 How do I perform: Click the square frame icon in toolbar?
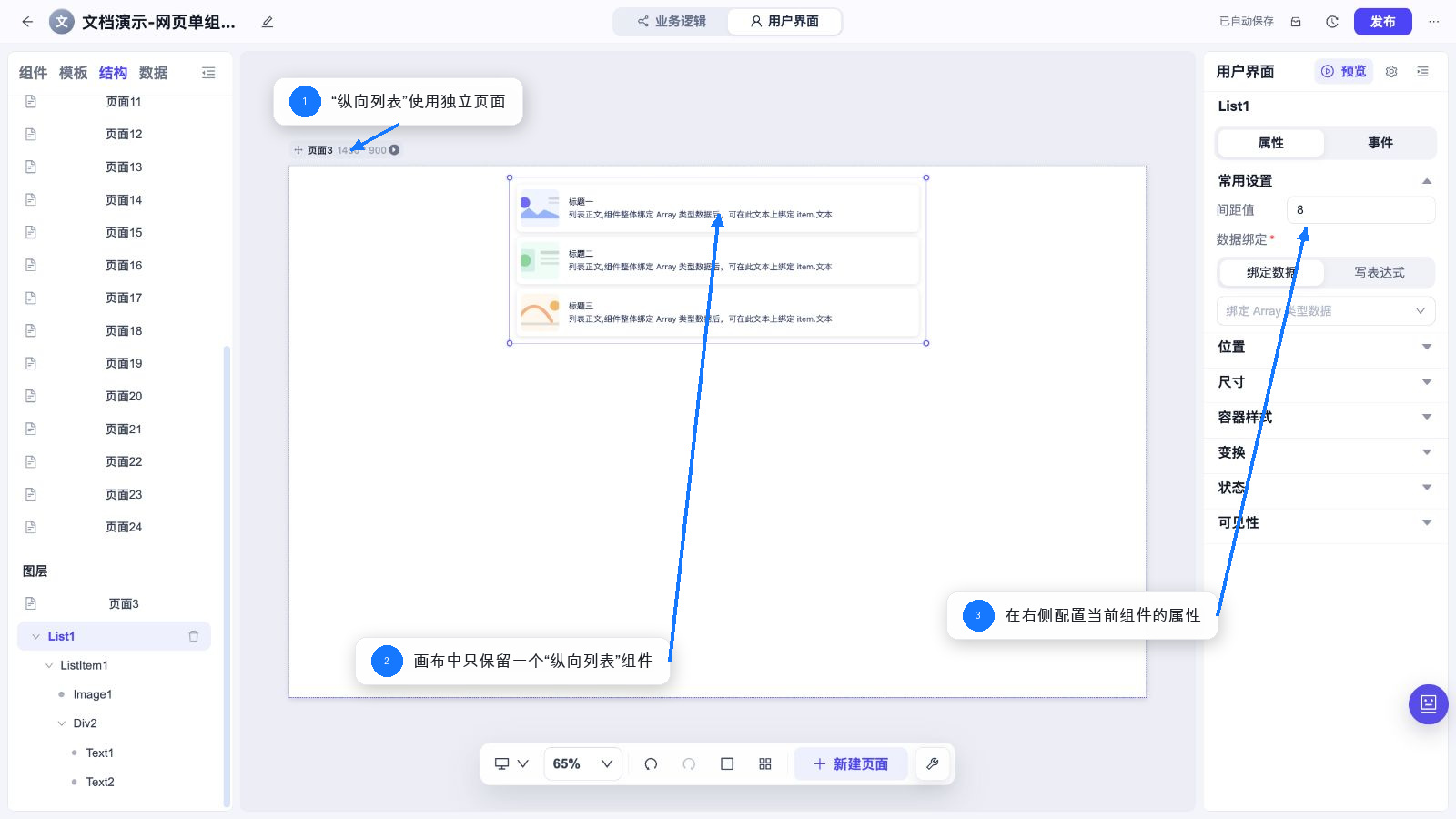tap(727, 764)
